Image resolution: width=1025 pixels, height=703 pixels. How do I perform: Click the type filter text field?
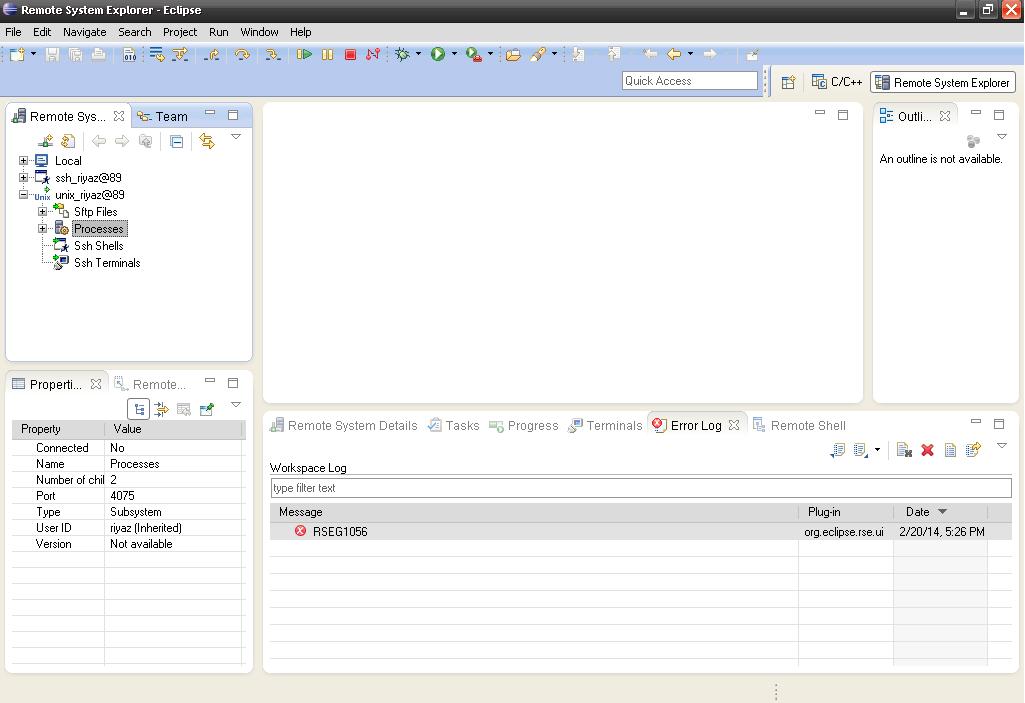coord(640,488)
